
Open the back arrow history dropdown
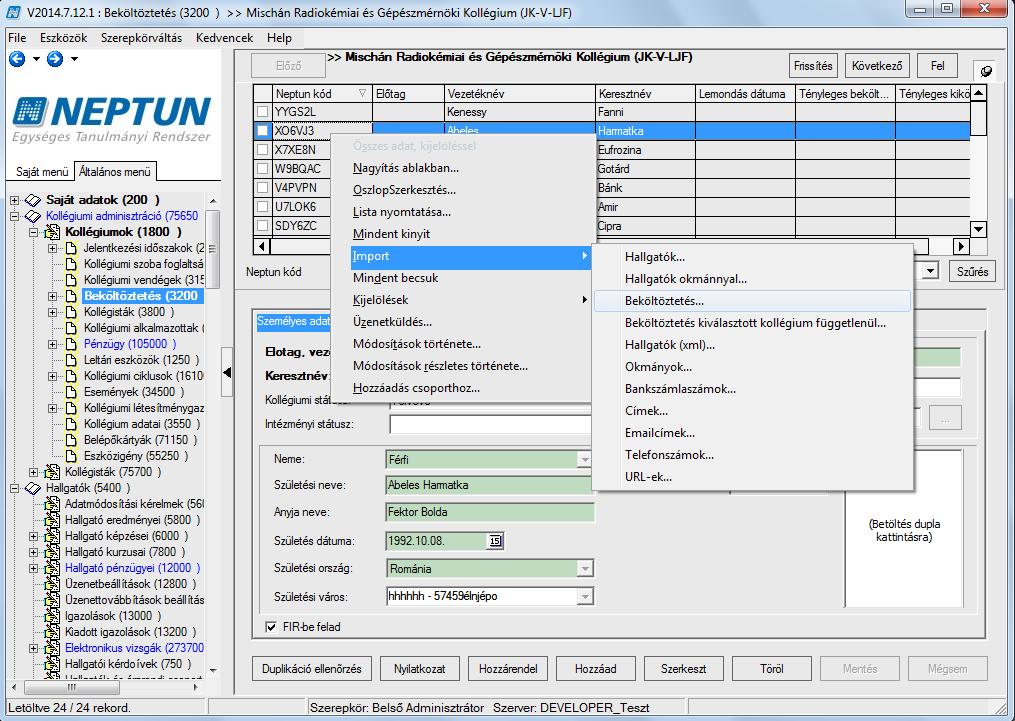(x=36, y=59)
